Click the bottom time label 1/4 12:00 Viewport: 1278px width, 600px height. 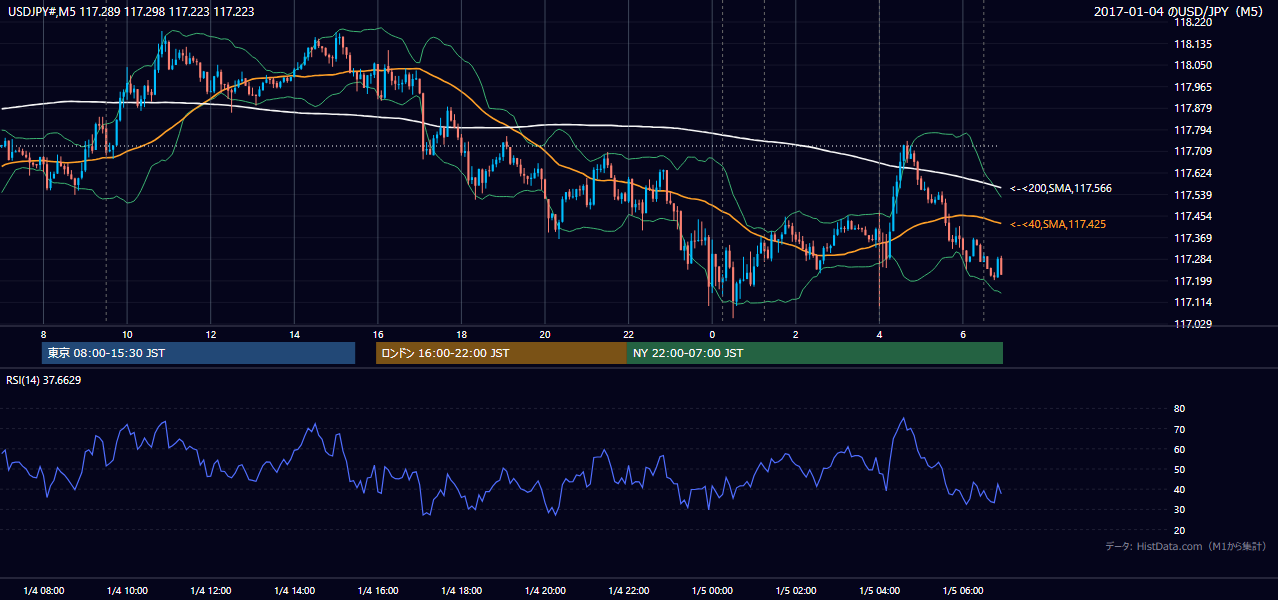pyautogui.click(x=210, y=591)
